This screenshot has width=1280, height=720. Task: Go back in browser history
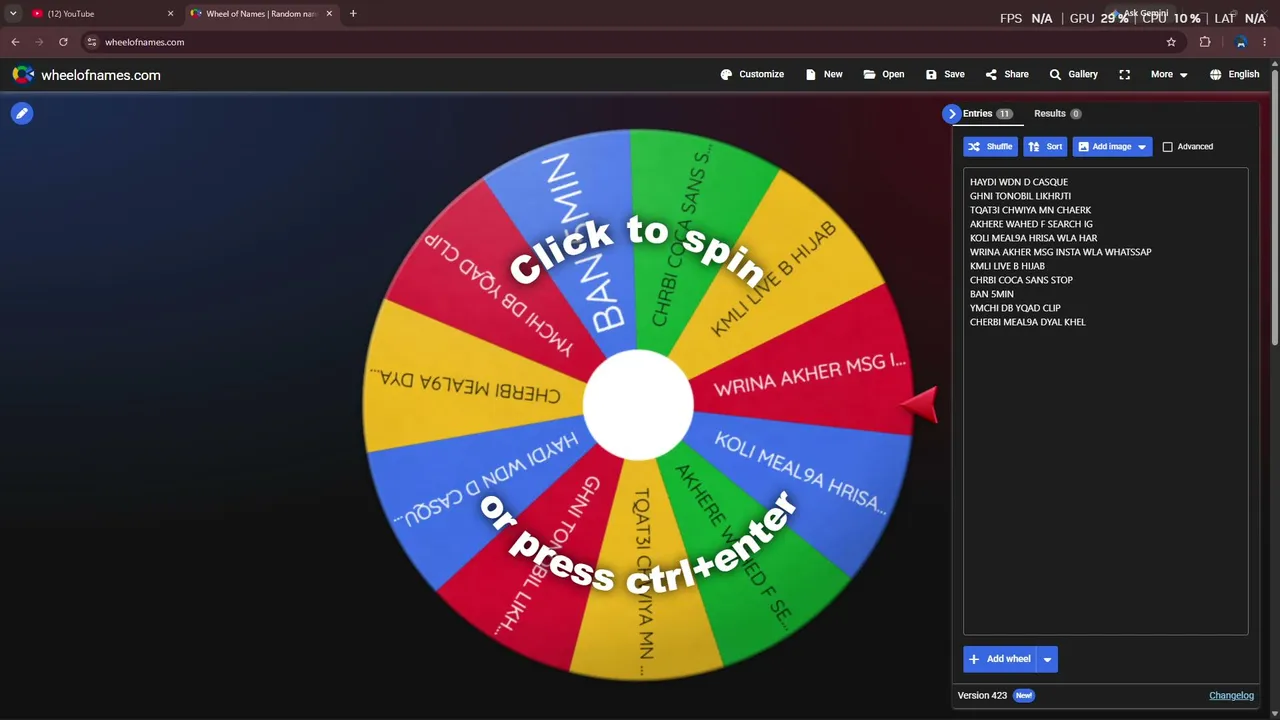click(x=15, y=42)
